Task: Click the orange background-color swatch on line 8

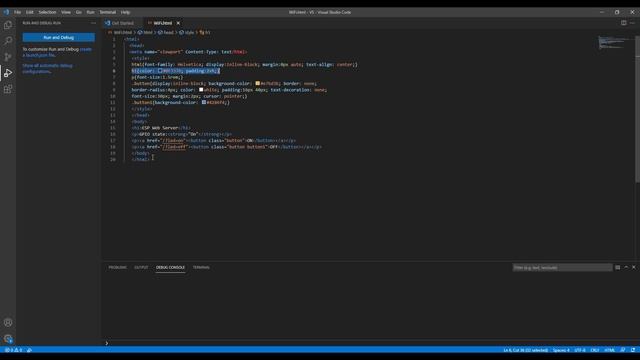Action: click(x=258, y=83)
